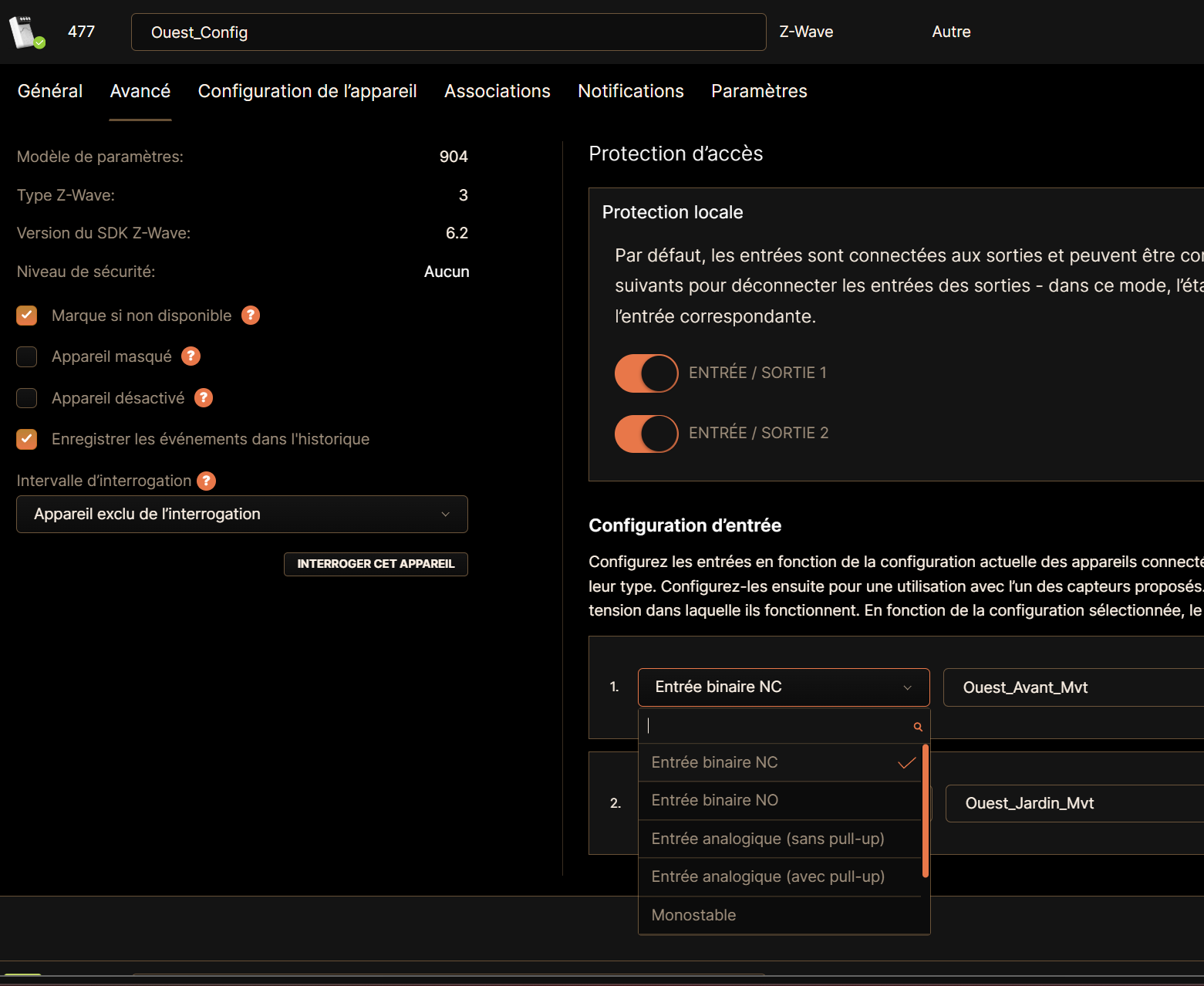This screenshot has width=1204, height=986.
Task: Open Notifications tab
Action: [x=631, y=91]
